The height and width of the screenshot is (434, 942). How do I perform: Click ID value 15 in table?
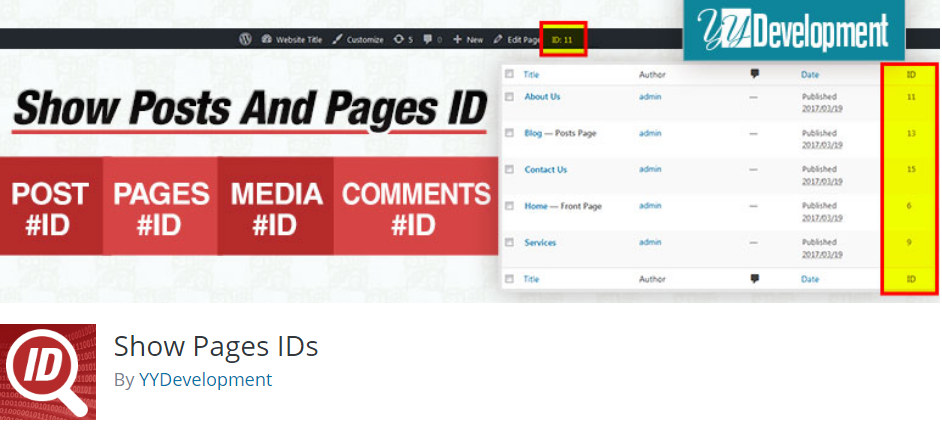pyautogui.click(x=911, y=170)
